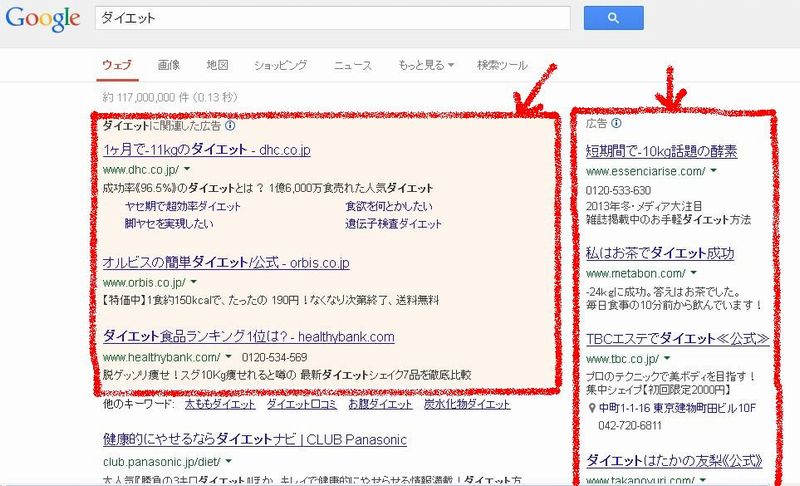Open the ショッピング tab

tap(281, 65)
